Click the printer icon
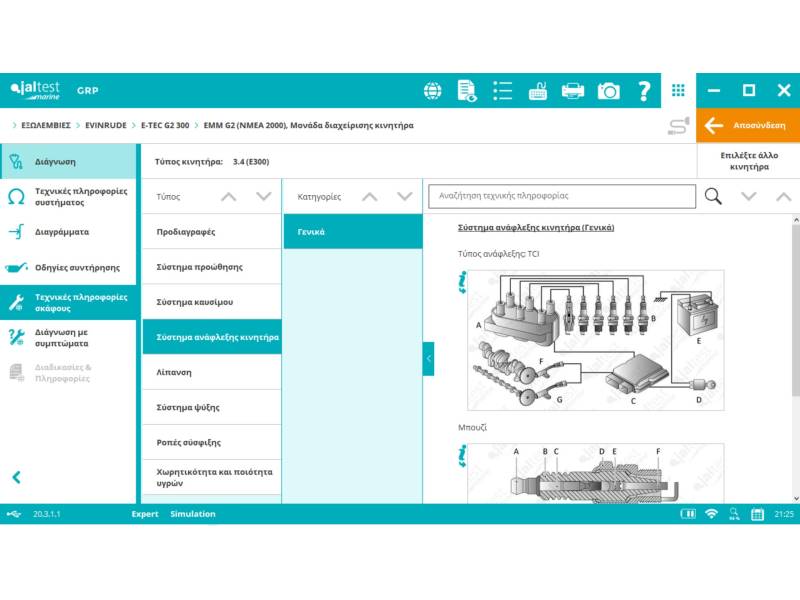The image size is (800, 600). 572,91
